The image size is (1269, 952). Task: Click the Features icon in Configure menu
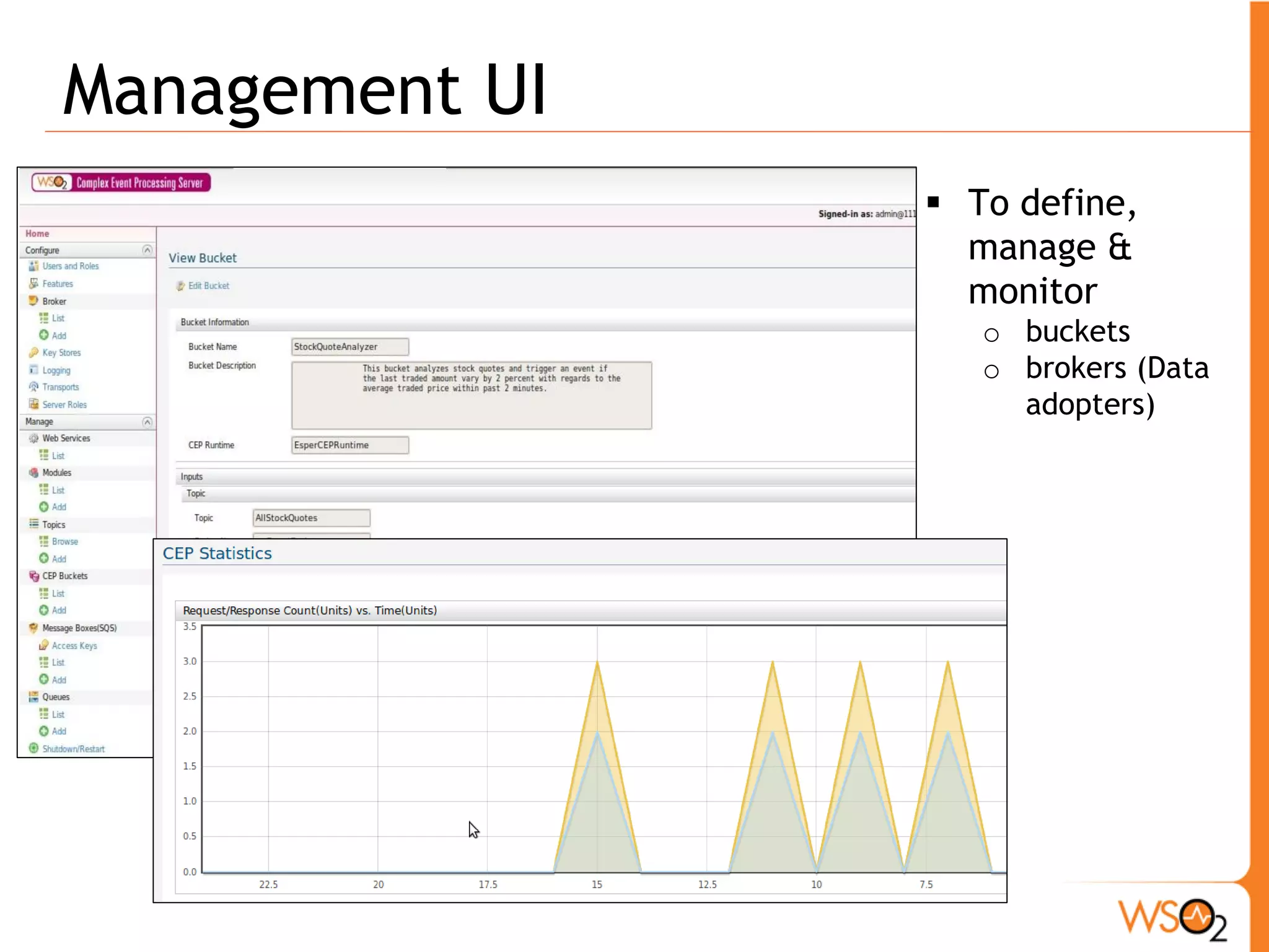click(x=33, y=283)
